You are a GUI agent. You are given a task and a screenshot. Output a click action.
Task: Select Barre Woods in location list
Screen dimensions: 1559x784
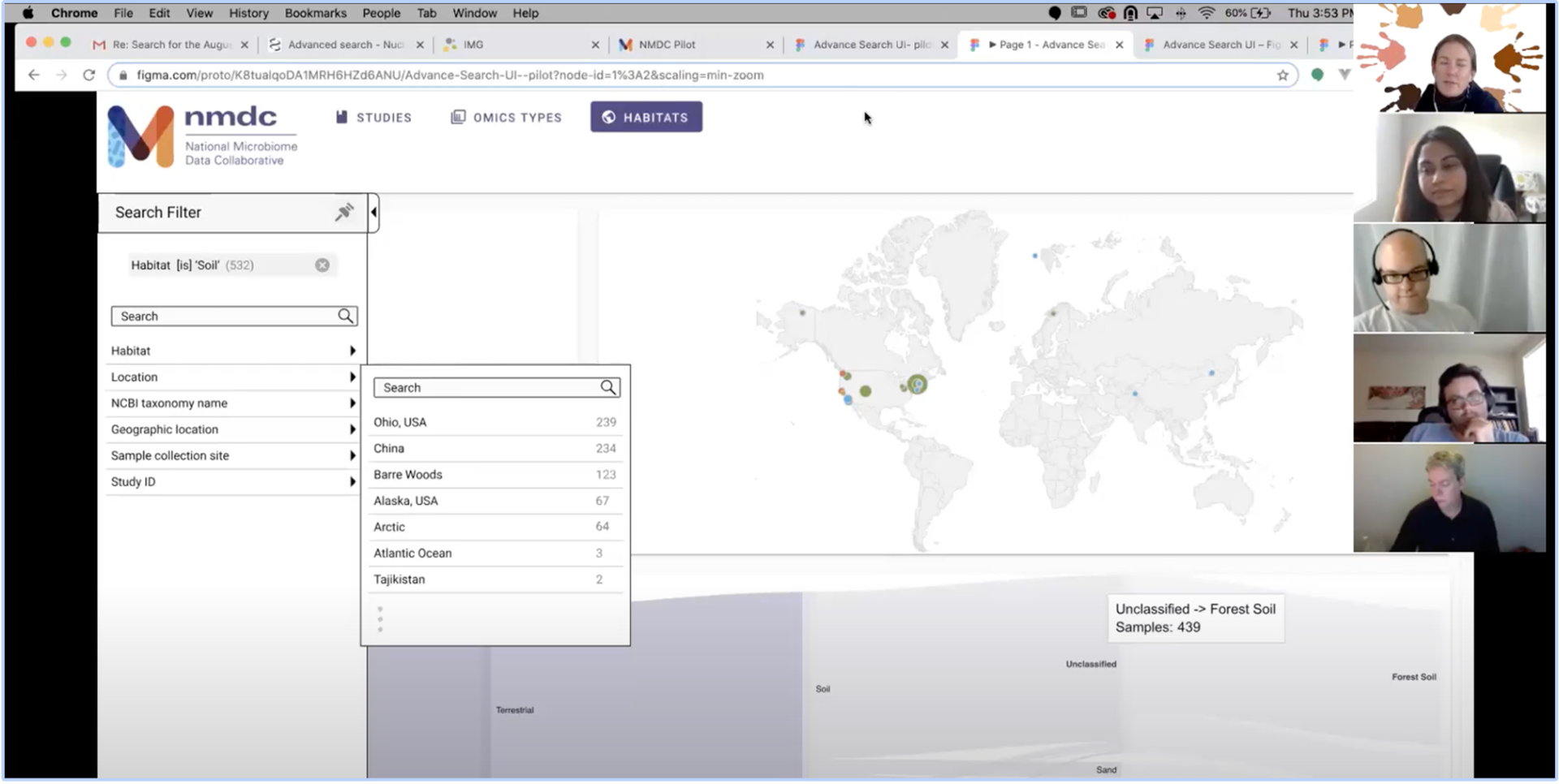495,475
